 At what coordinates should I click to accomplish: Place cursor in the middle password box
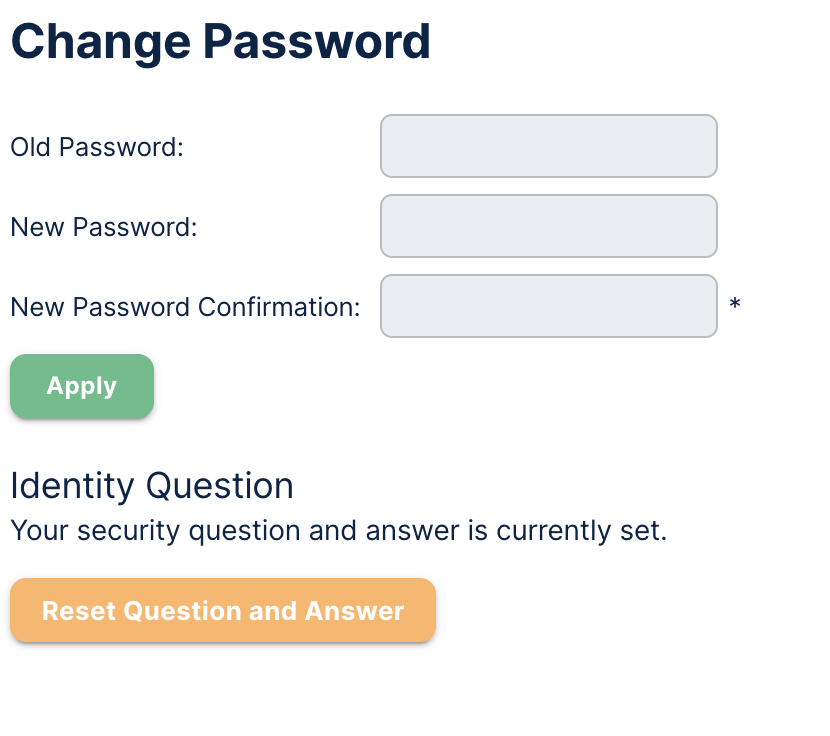point(548,226)
